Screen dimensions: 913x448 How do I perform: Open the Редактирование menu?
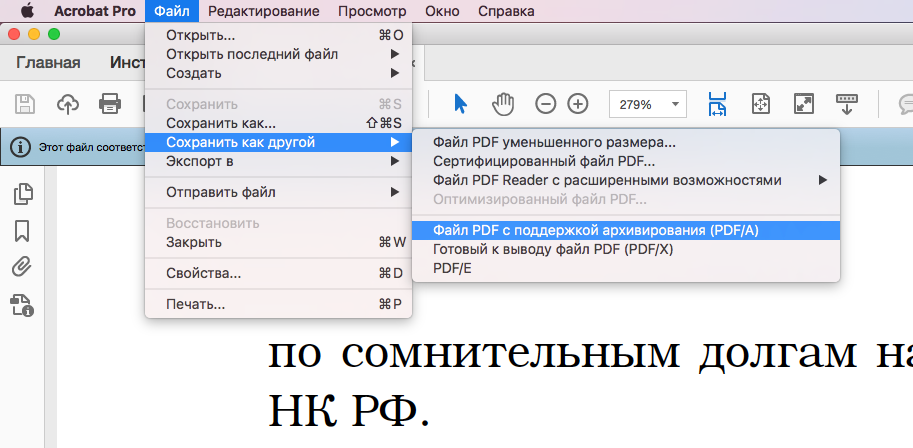pos(264,10)
